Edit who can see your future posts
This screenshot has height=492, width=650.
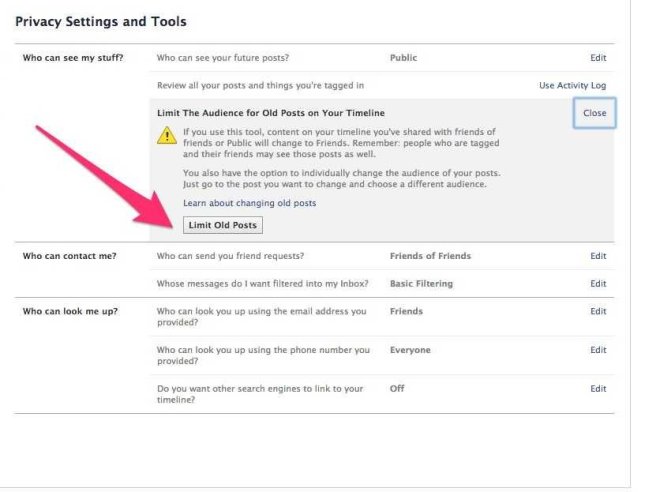[x=598, y=58]
